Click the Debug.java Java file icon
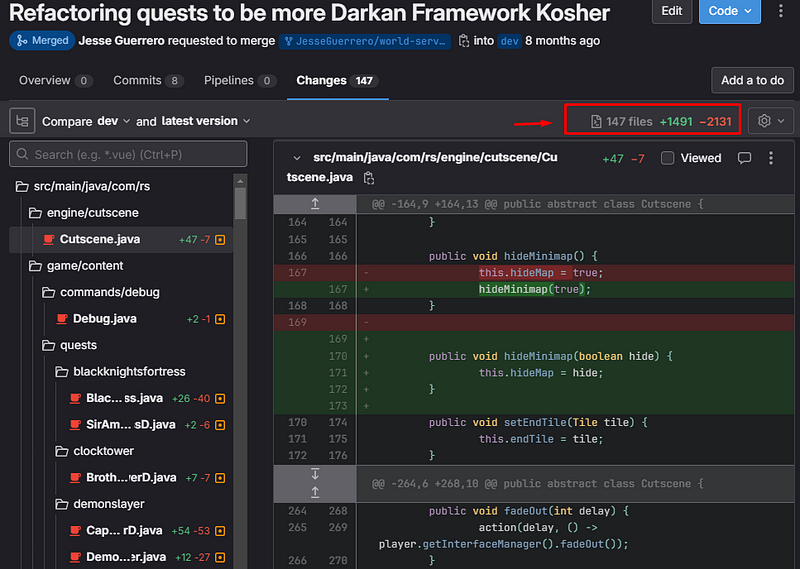The width and height of the screenshot is (800, 569). tap(62, 319)
